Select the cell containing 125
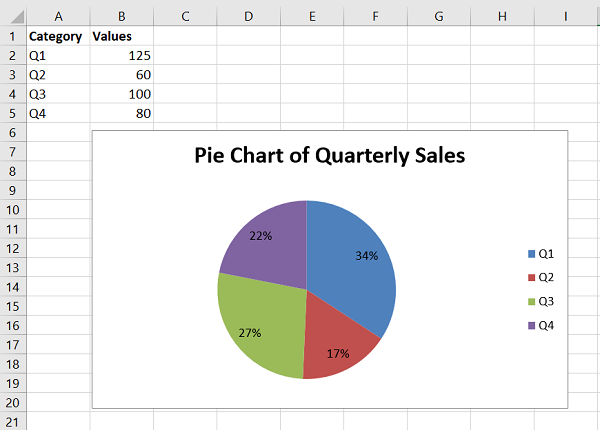The image size is (600, 430). click(x=121, y=55)
